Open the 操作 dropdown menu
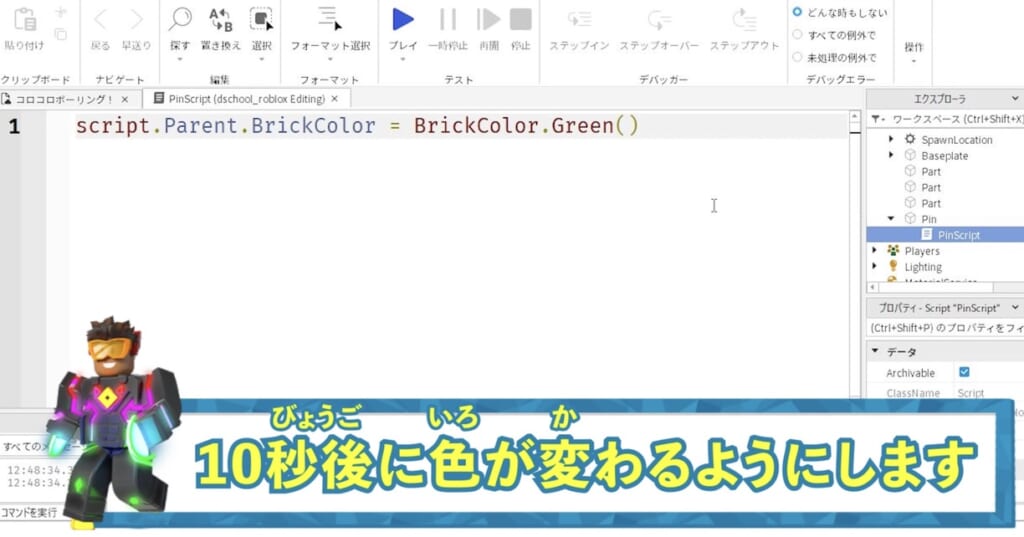This screenshot has height=537, width=1024. [914, 52]
